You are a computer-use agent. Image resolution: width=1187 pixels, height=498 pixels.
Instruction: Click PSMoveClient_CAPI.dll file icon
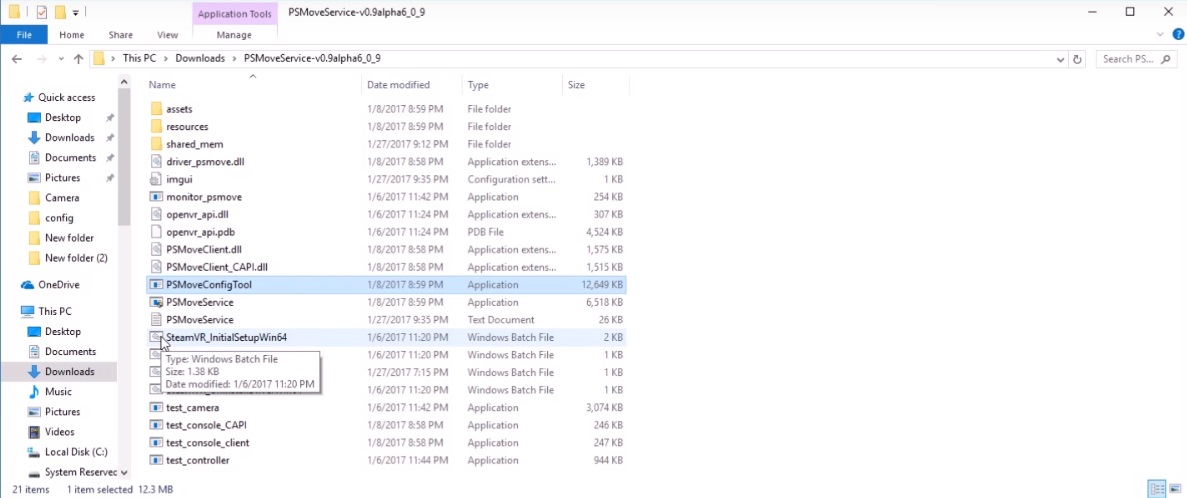[x=156, y=266]
